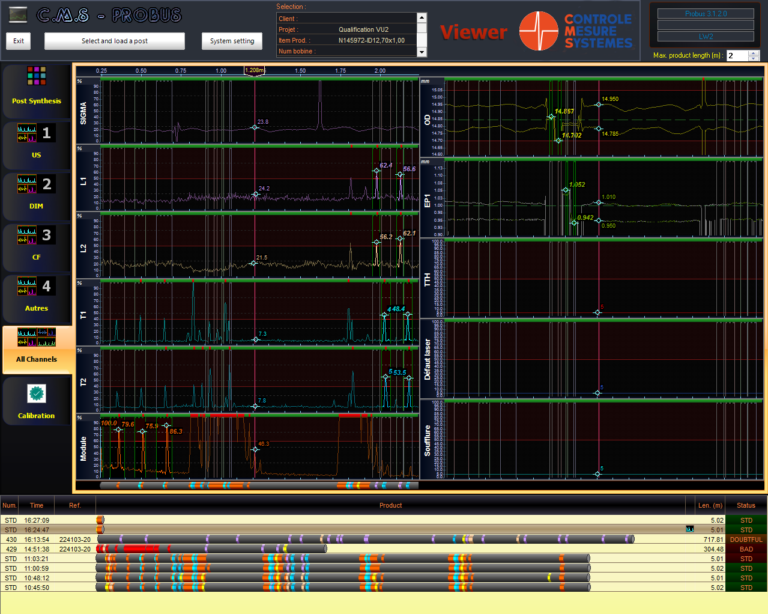Image resolution: width=768 pixels, height=614 pixels.
Task: Select the US channel group 1
Action: (x=36, y=141)
